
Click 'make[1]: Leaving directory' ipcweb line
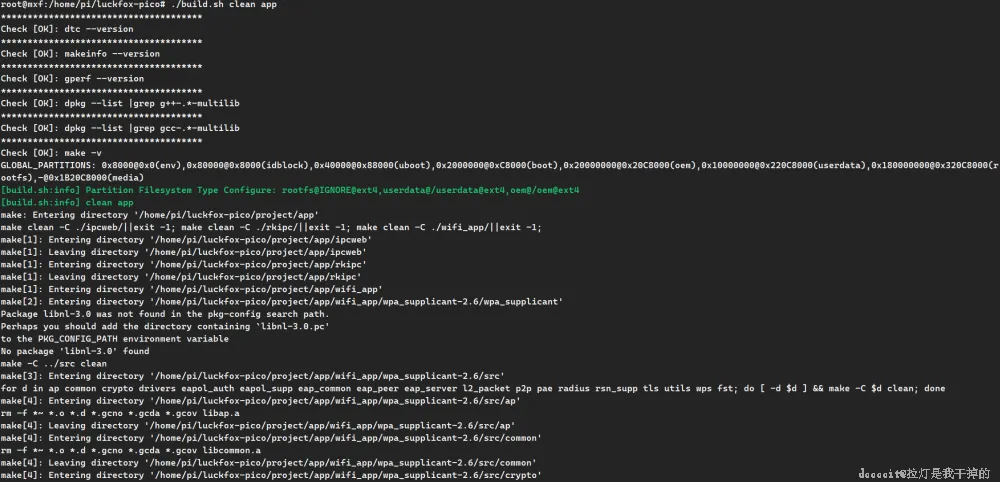click(x=184, y=252)
